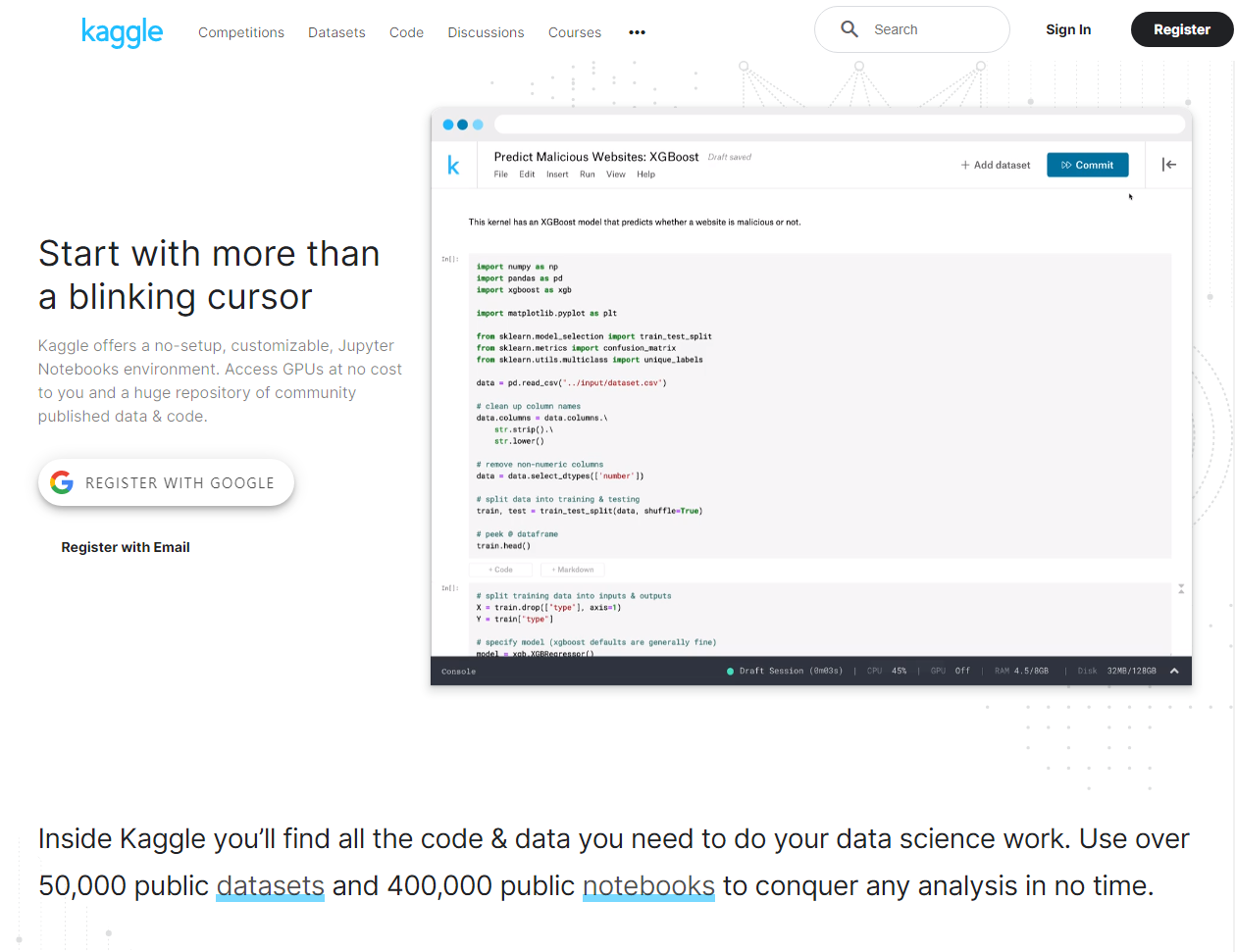Click Register with Email

pyautogui.click(x=126, y=547)
